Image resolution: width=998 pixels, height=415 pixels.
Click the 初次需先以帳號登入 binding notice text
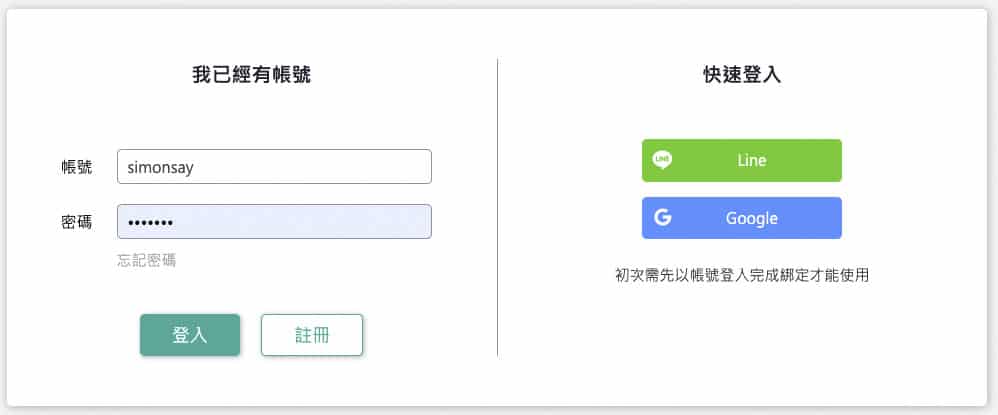click(741, 275)
